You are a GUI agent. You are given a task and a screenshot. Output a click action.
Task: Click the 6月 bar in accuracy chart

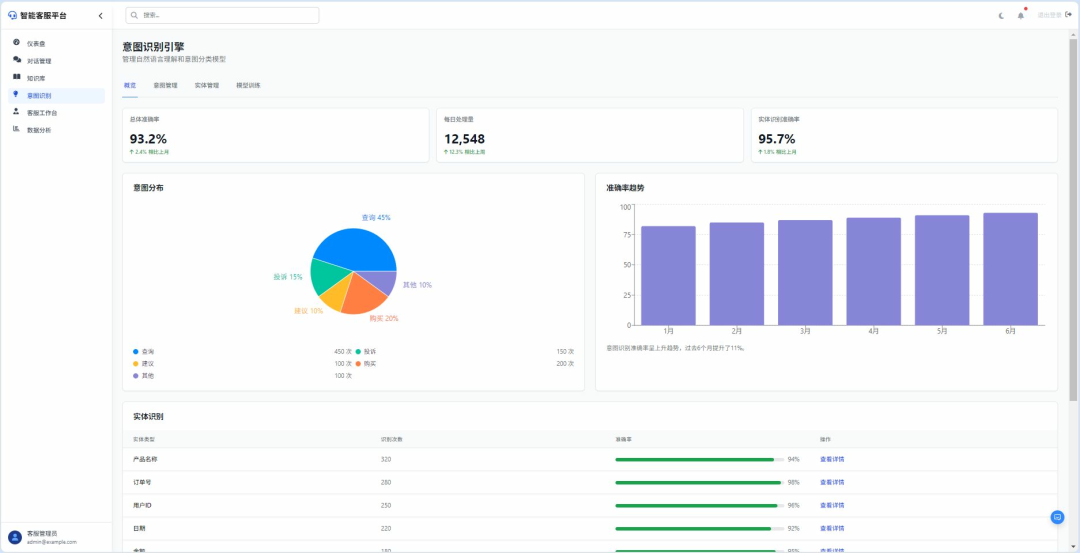coord(1010,268)
